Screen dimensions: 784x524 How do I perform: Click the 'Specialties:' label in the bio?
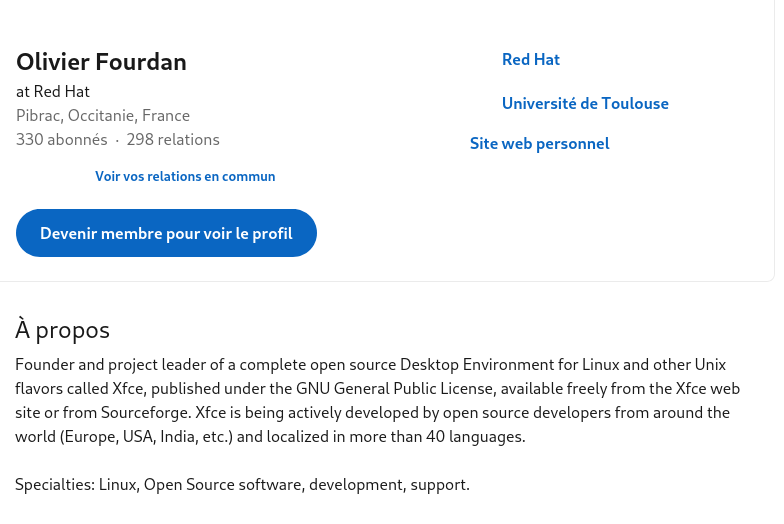point(55,484)
